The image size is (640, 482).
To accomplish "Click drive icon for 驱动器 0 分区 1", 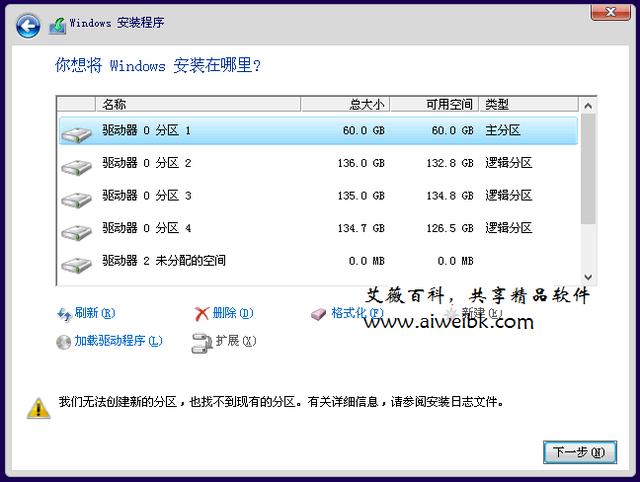I will 76,134.
